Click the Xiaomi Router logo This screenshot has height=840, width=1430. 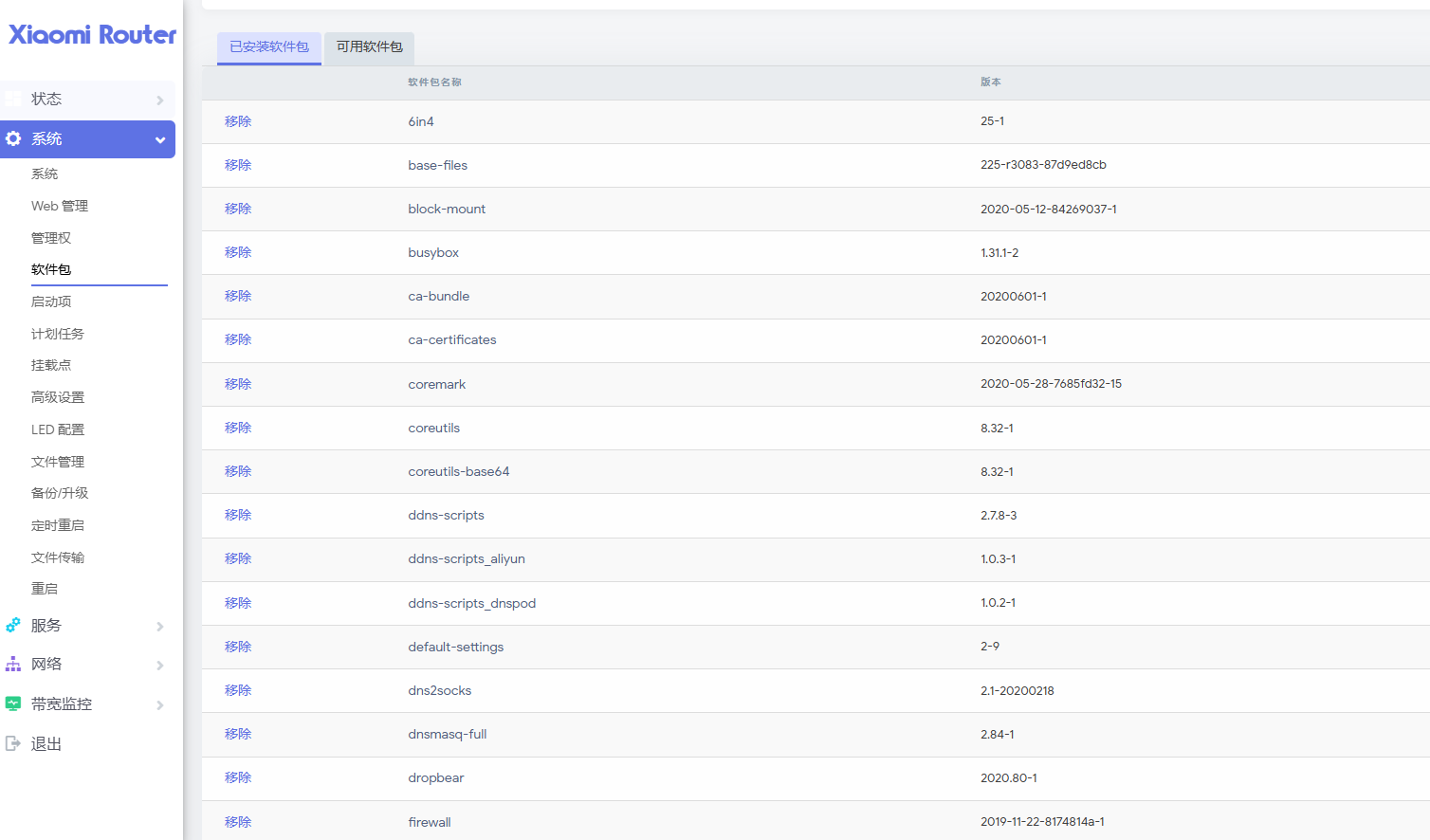pos(92,35)
